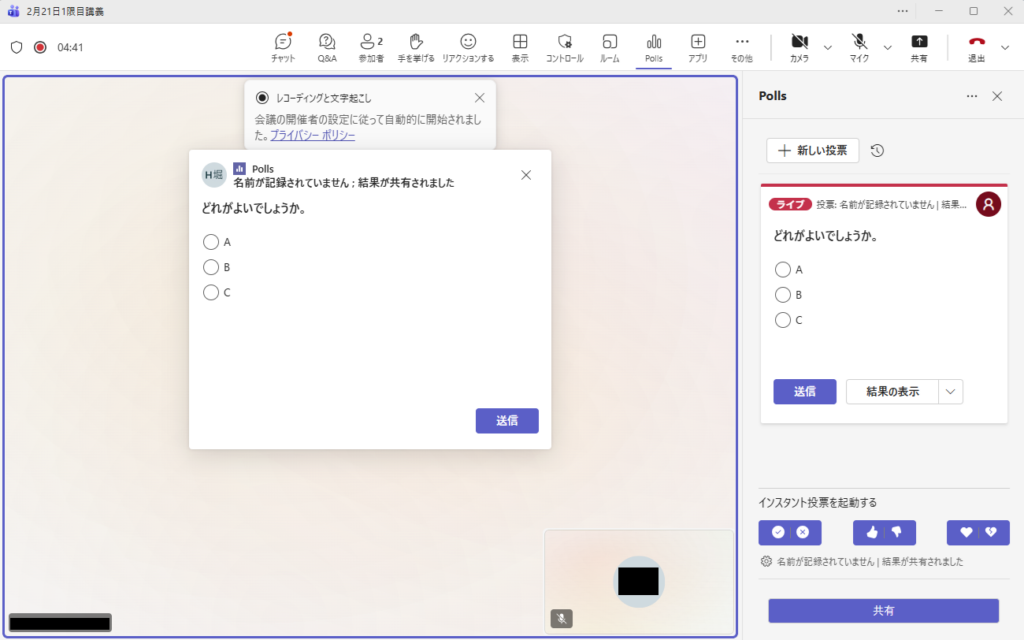Open the Q&A panel
1024x640 pixels.
point(327,47)
